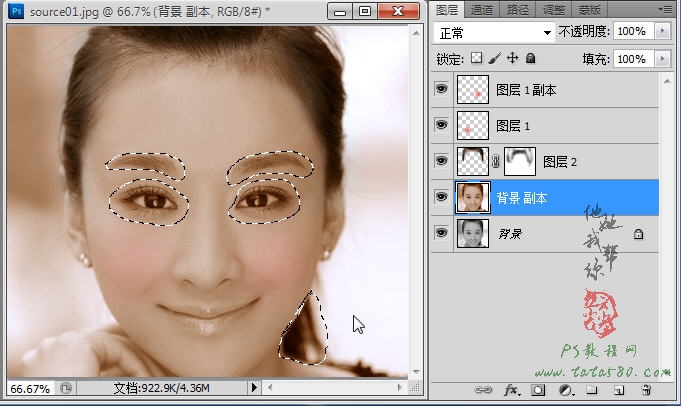Click the mask link chain on 图层 2
Screen dimensions: 681x406
point(496,161)
